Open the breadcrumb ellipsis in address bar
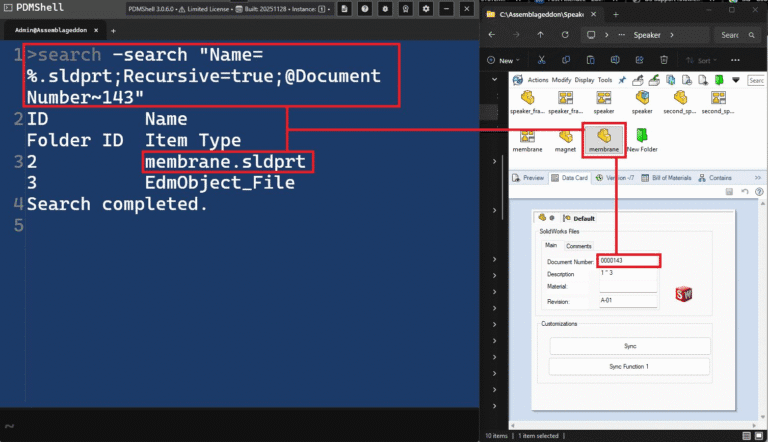The width and height of the screenshot is (768, 442). coord(622,35)
